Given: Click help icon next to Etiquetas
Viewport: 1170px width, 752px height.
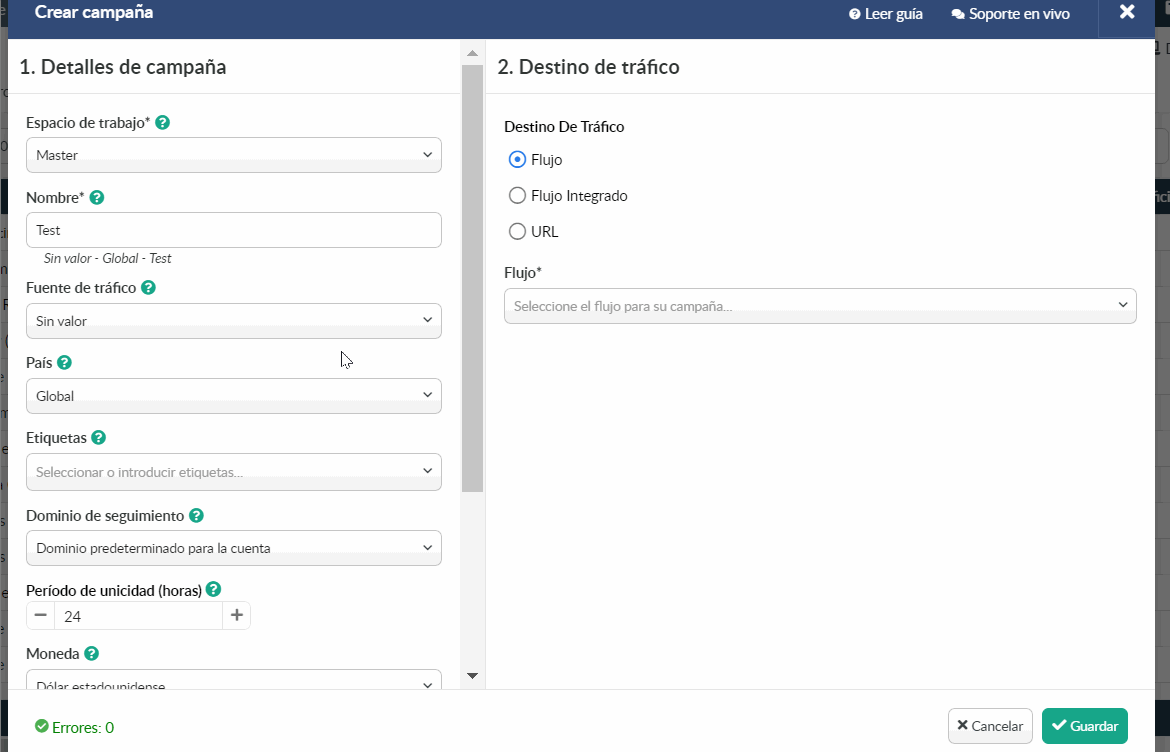Looking at the screenshot, I should 98,438.
